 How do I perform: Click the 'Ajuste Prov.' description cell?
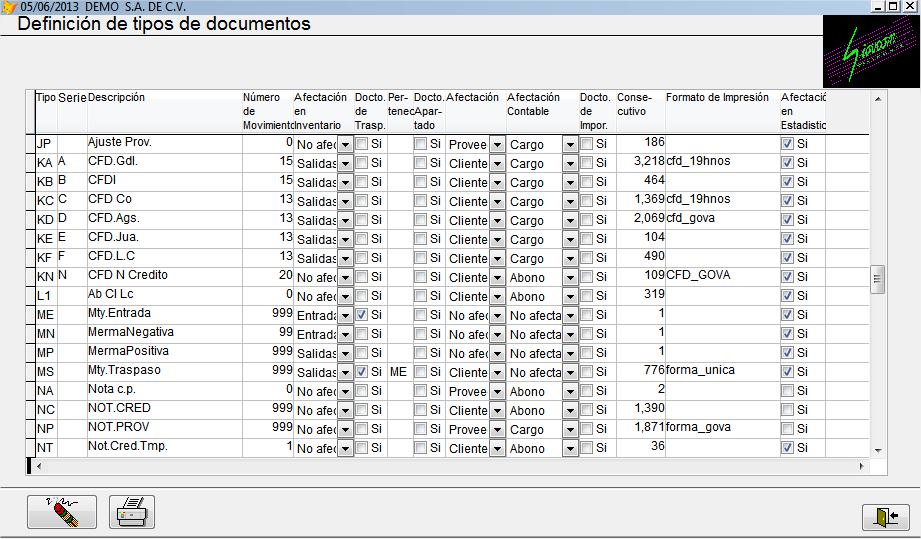click(164, 142)
